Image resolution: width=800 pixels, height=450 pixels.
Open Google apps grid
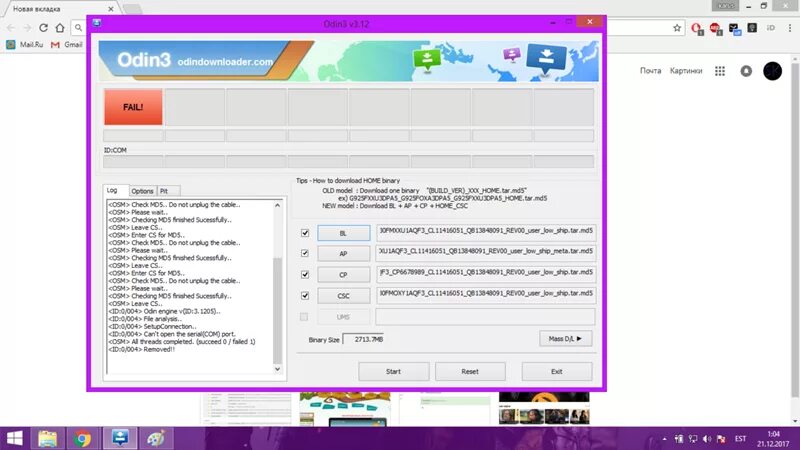click(x=720, y=71)
